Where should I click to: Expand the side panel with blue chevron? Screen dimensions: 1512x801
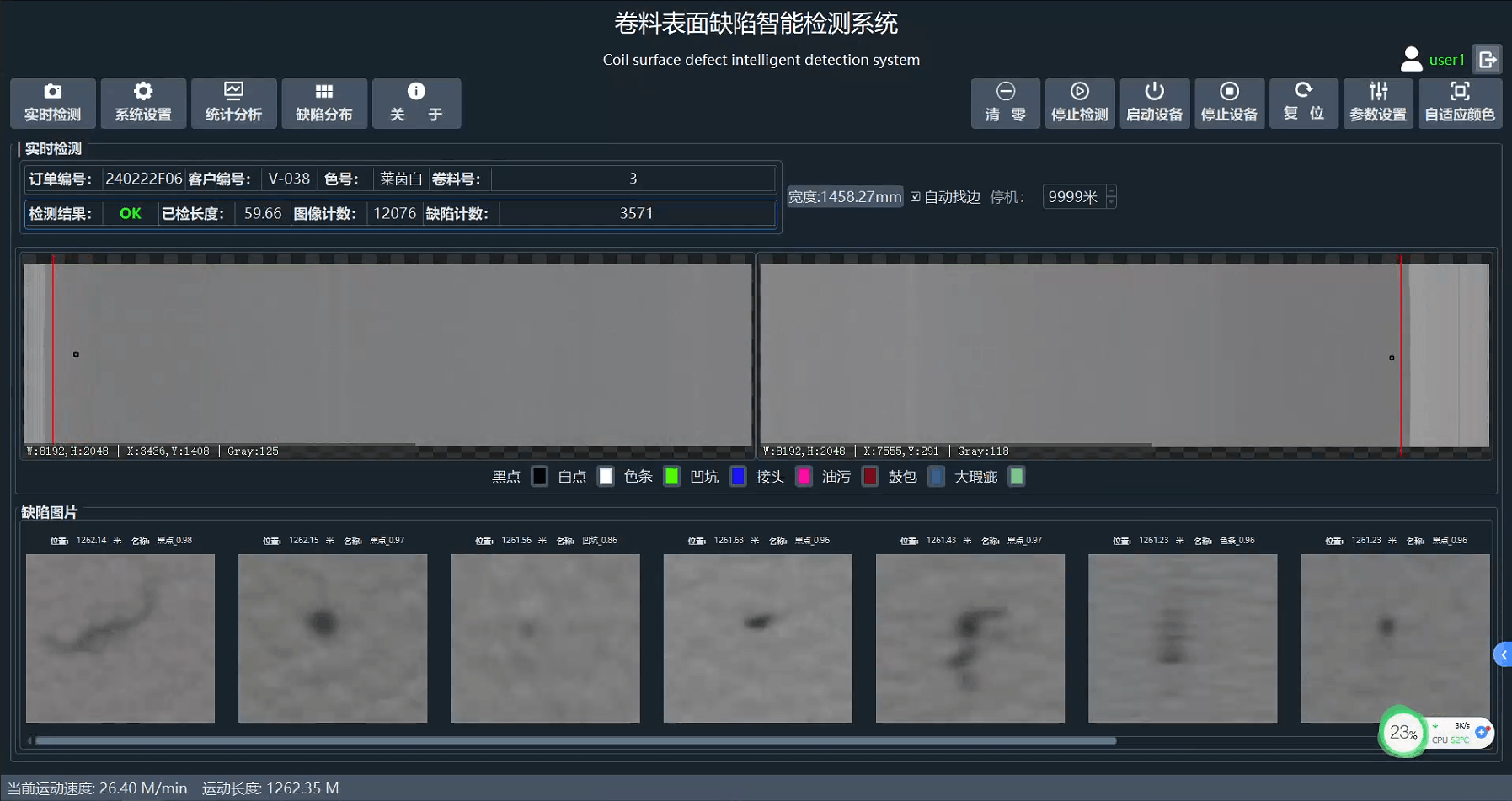click(x=1503, y=654)
